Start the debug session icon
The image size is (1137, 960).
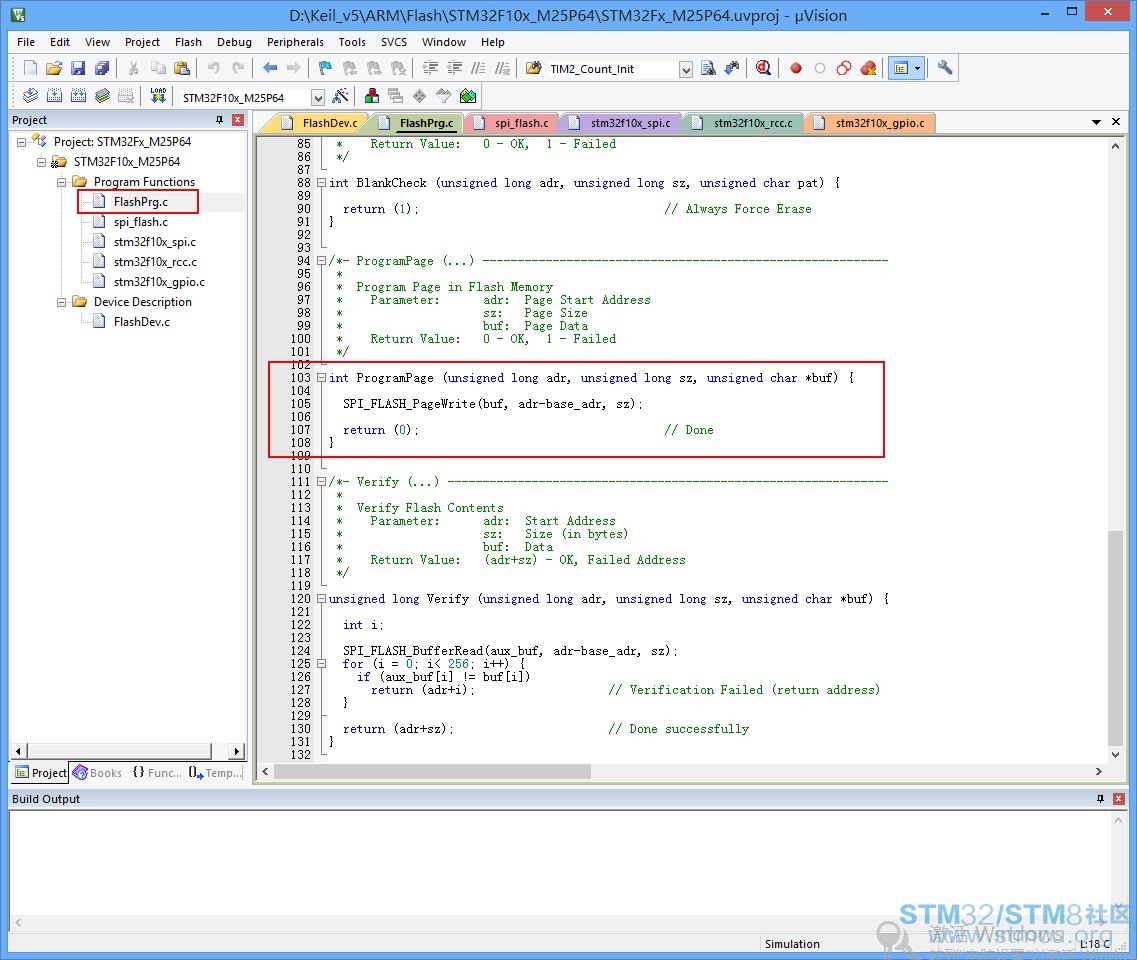[763, 68]
